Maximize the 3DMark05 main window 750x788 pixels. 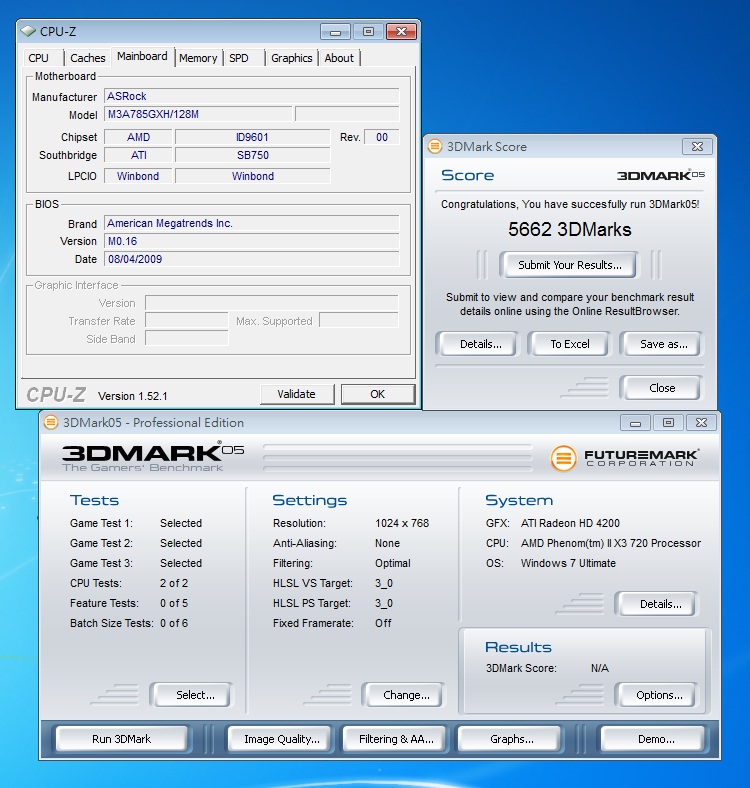(x=668, y=423)
